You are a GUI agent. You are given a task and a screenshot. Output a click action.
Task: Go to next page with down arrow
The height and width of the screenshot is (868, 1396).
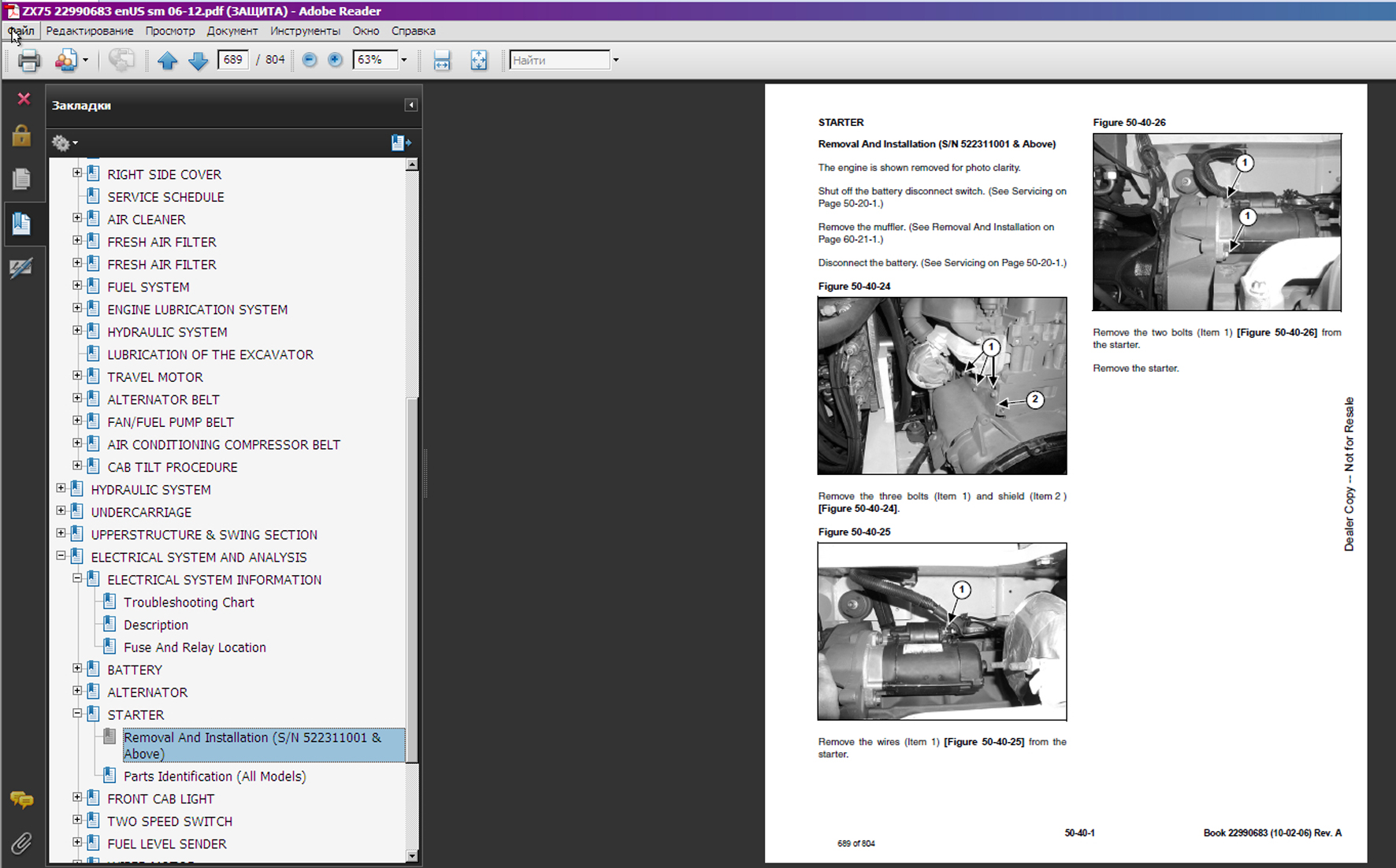pos(198,61)
